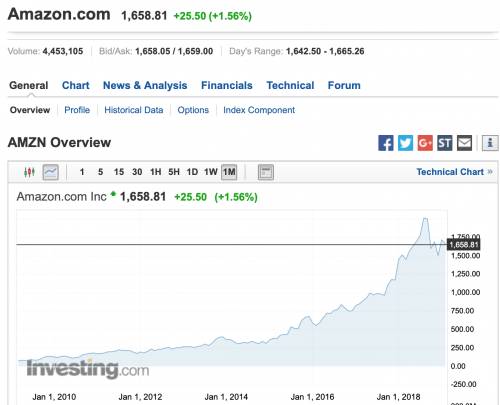Image resolution: width=500 pixels, height=405 pixels.
Task: Toggle the 1M monthly interval
Action: pos(229,172)
